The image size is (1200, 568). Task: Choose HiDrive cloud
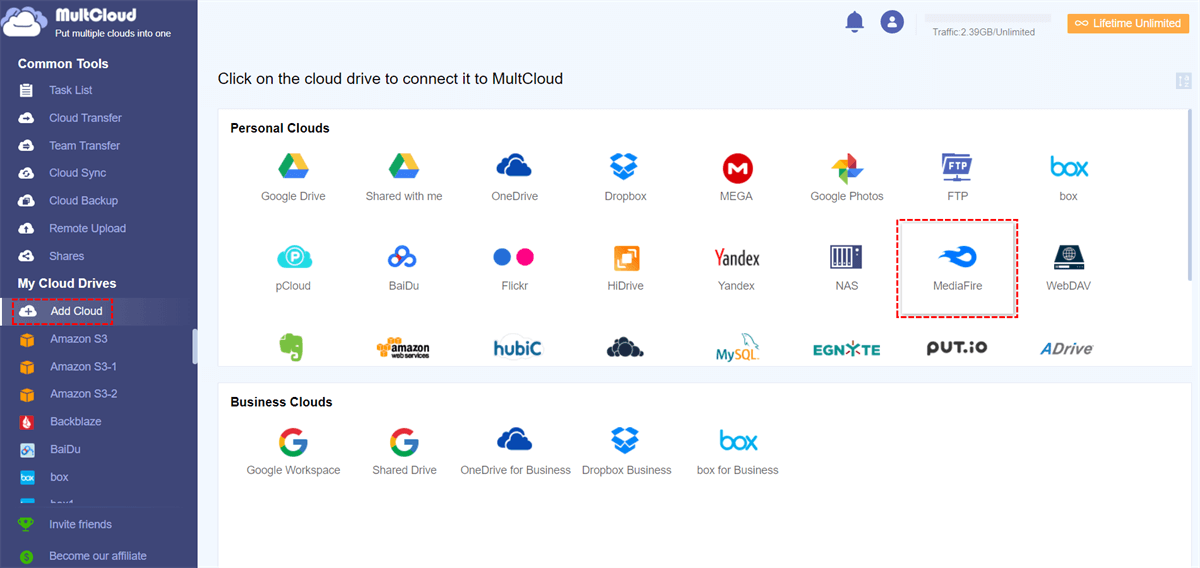pos(625,267)
